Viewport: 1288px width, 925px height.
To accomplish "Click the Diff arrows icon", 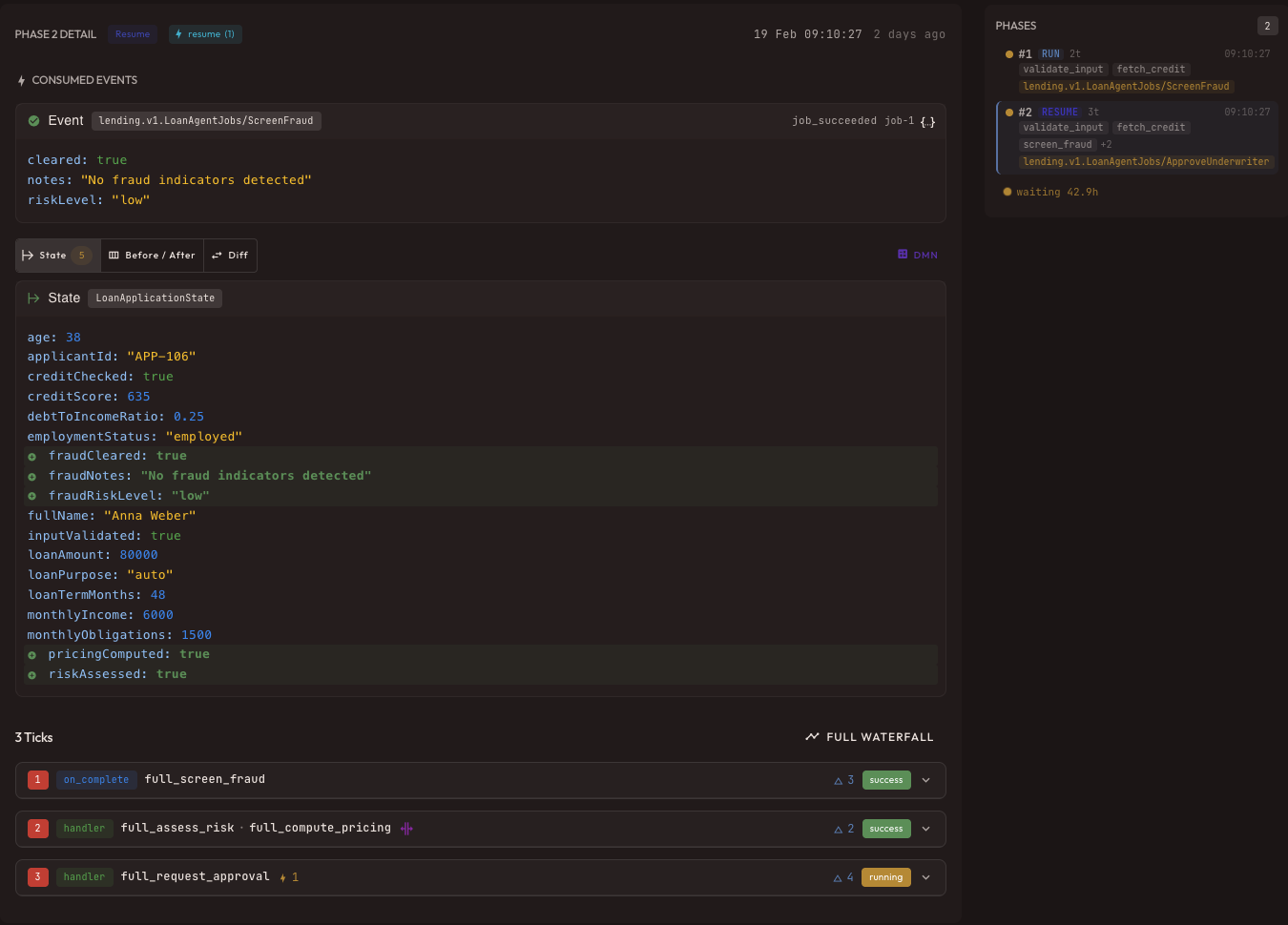I will click(216, 255).
